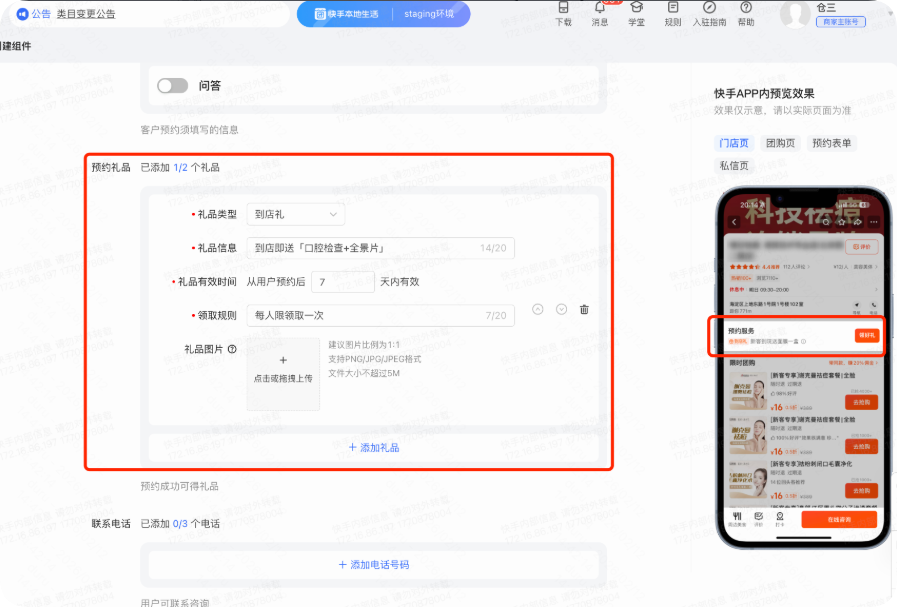The height and width of the screenshot is (607, 897).
Task: Open the 入驻指南 guide compass icon
Action: tap(709, 7)
